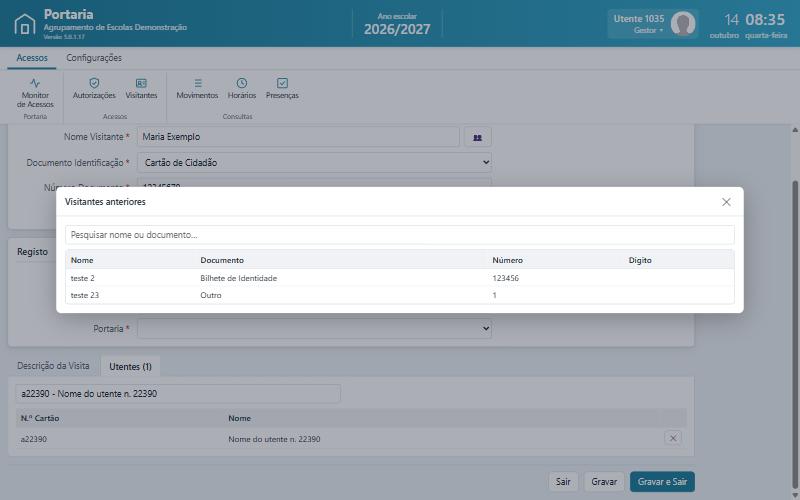Open the Movimentos list icon

point(198,83)
